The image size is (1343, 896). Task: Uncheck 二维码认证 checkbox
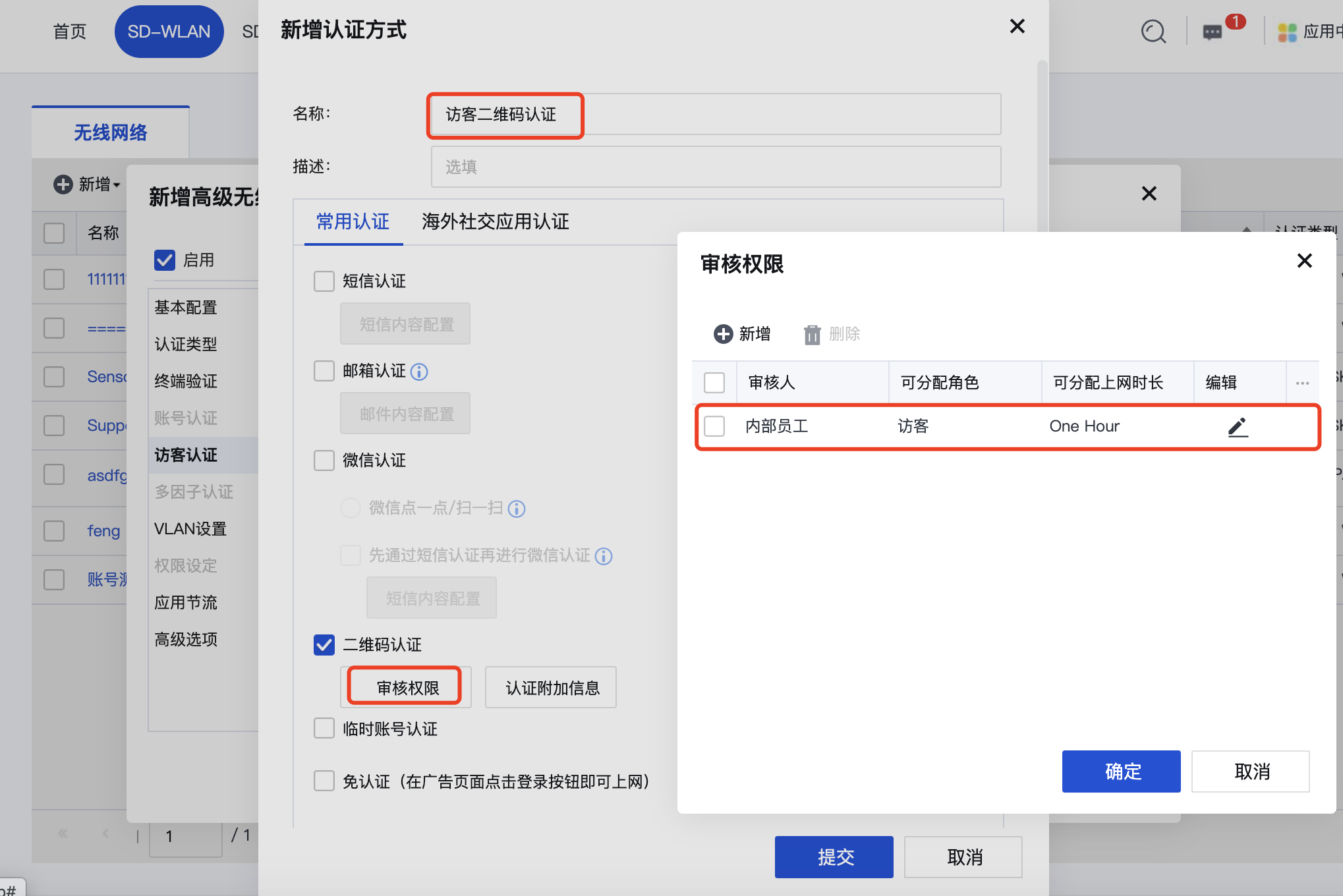pos(324,645)
